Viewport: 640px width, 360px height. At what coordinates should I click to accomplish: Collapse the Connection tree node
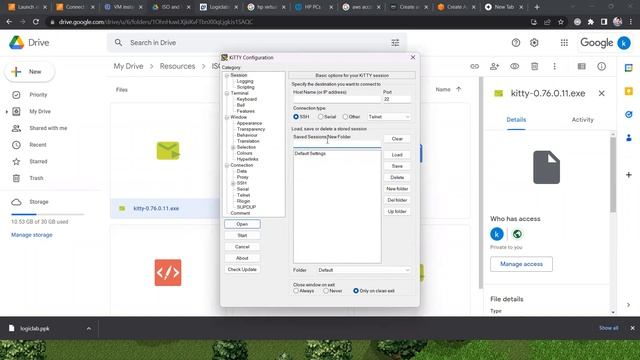(227, 165)
